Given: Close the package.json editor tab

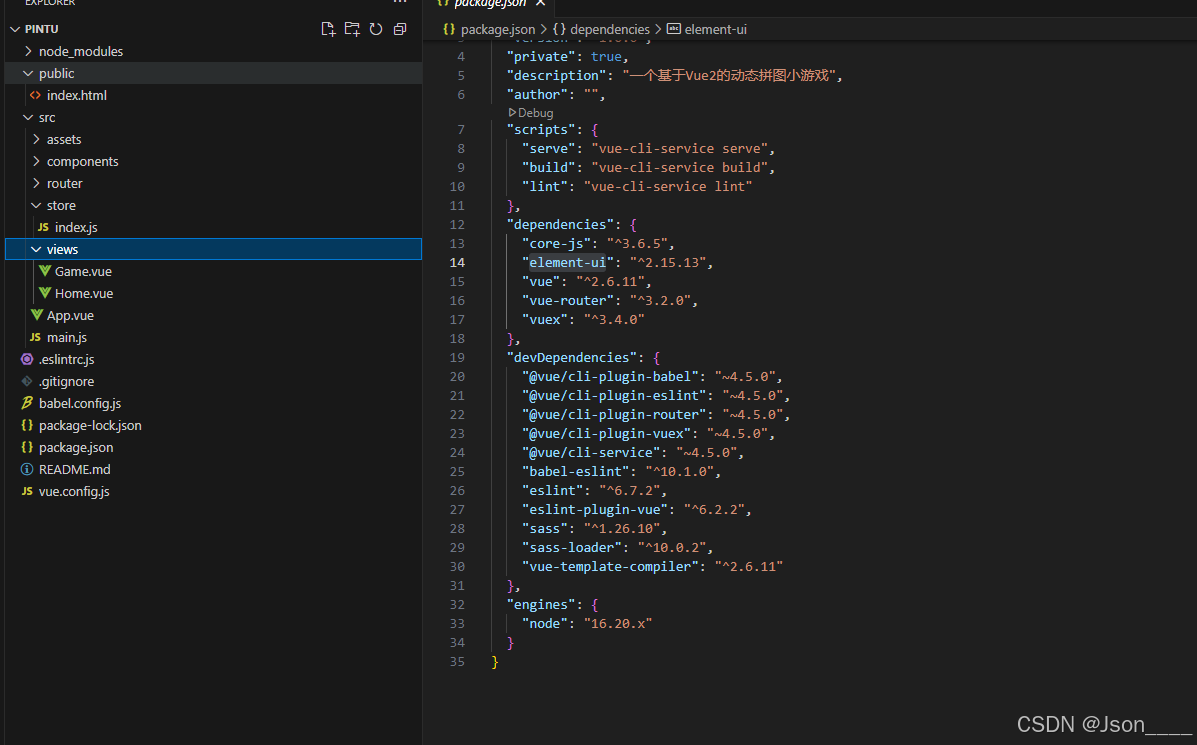Looking at the screenshot, I should (x=540, y=4).
